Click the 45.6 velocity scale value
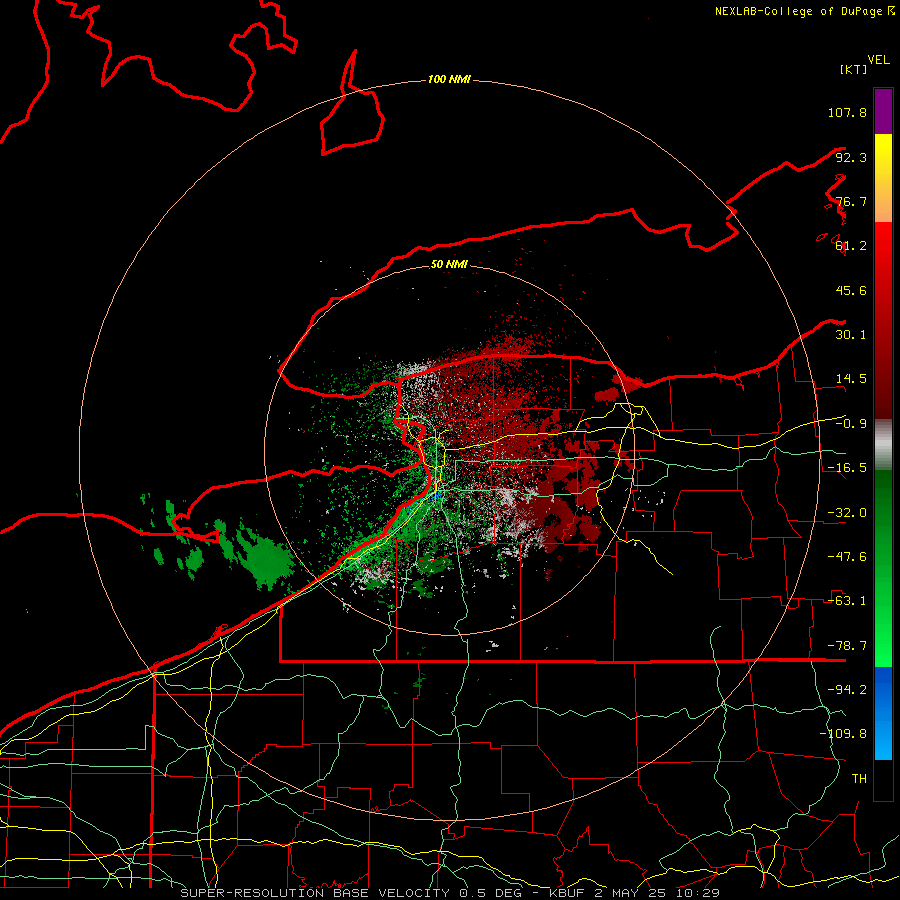Image resolution: width=900 pixels, height=900 pixels. [851, 290]
